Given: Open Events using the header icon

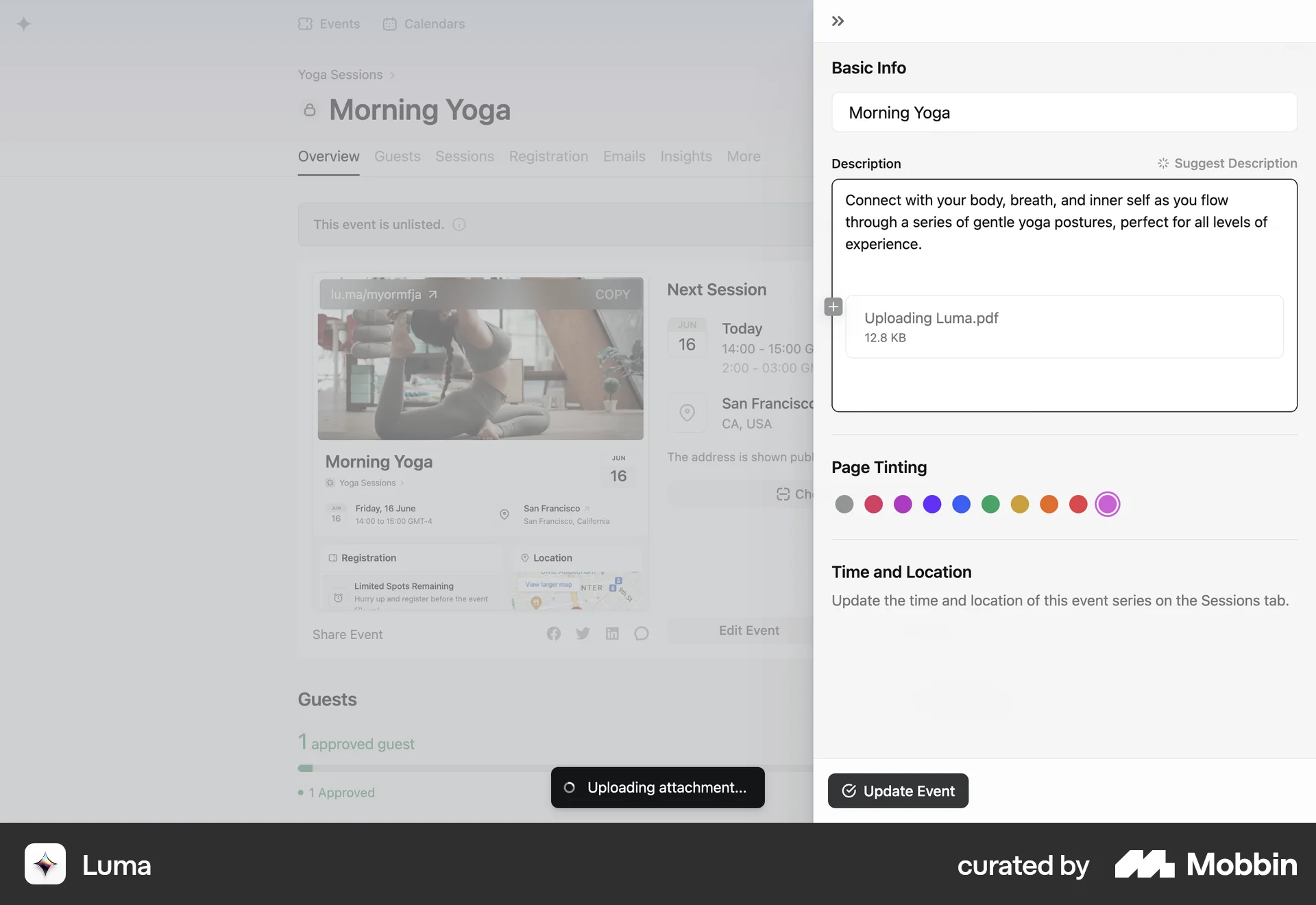Looking at the screenshot, I should (x=306, y=23).
